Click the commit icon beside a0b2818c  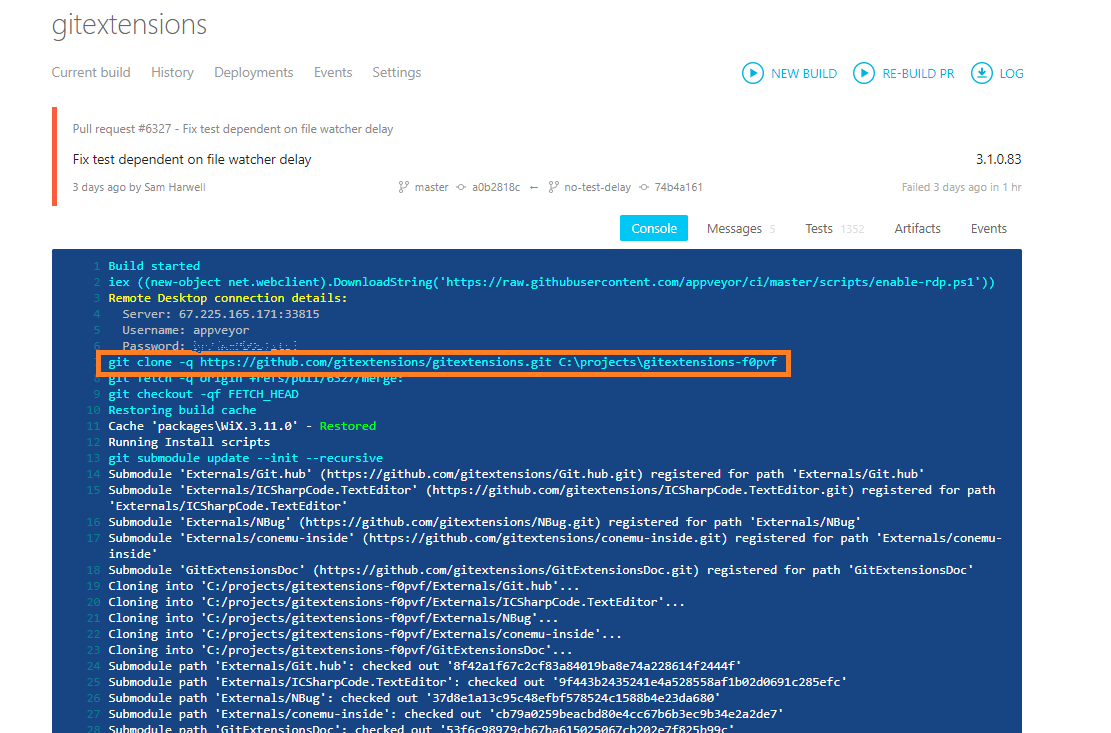pyautogui.click(x=461, y=187)
